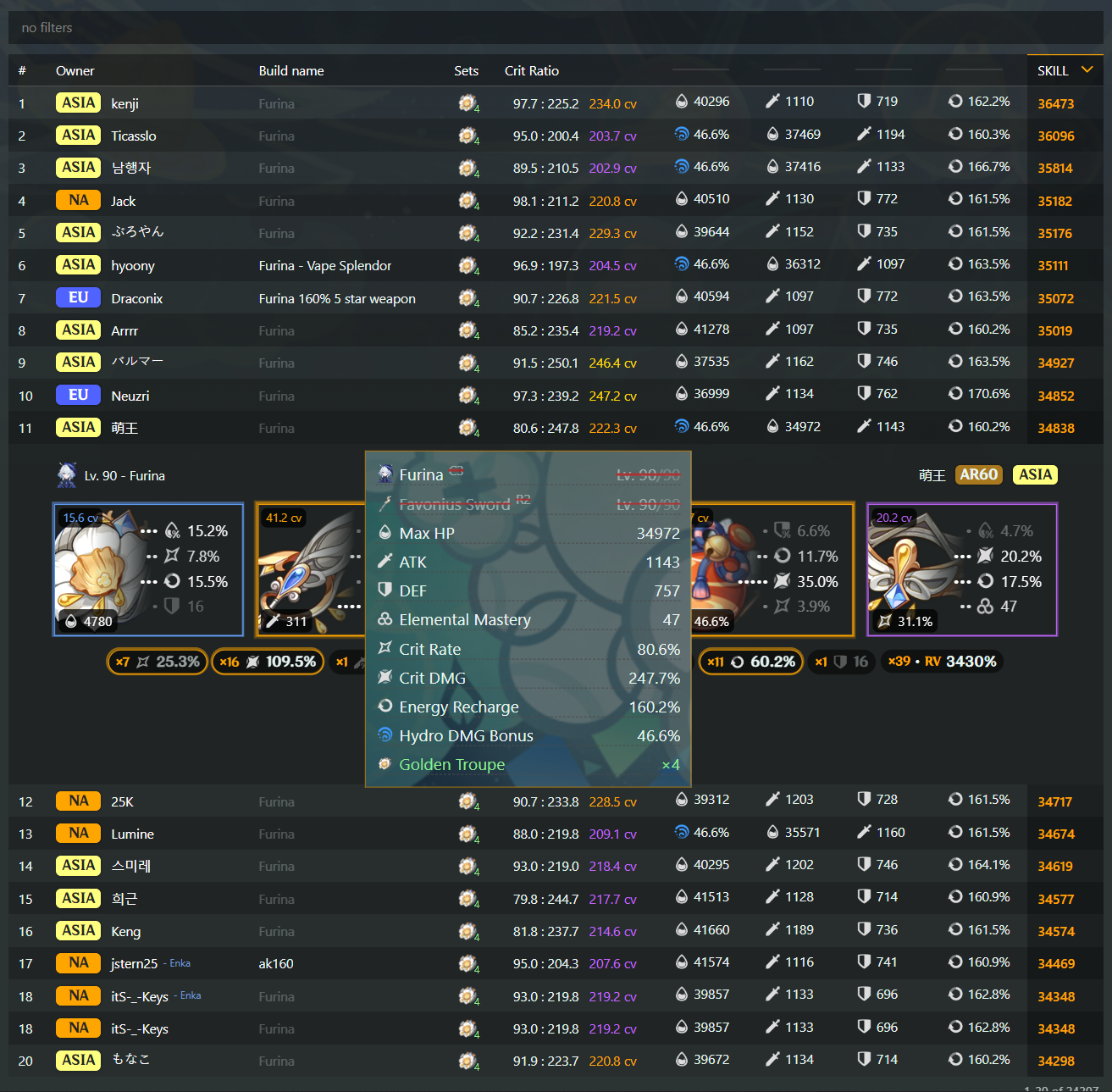Sort by the Owner column header
1112x1092 pixels.
(x=75, y=71)
